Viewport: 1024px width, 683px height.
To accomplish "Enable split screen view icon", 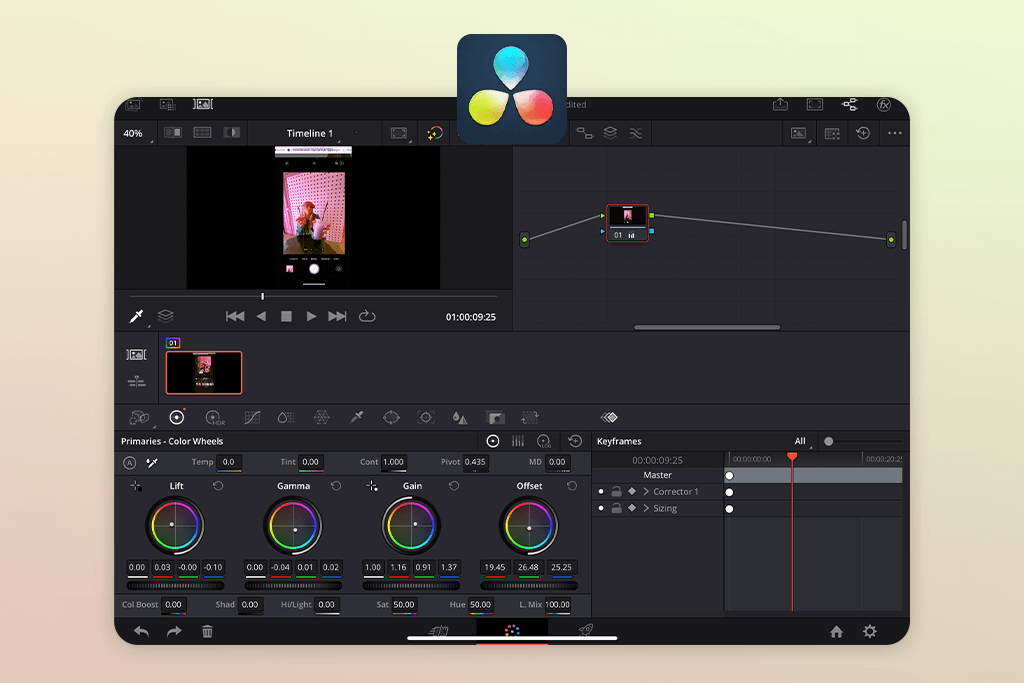I will 202,133.
